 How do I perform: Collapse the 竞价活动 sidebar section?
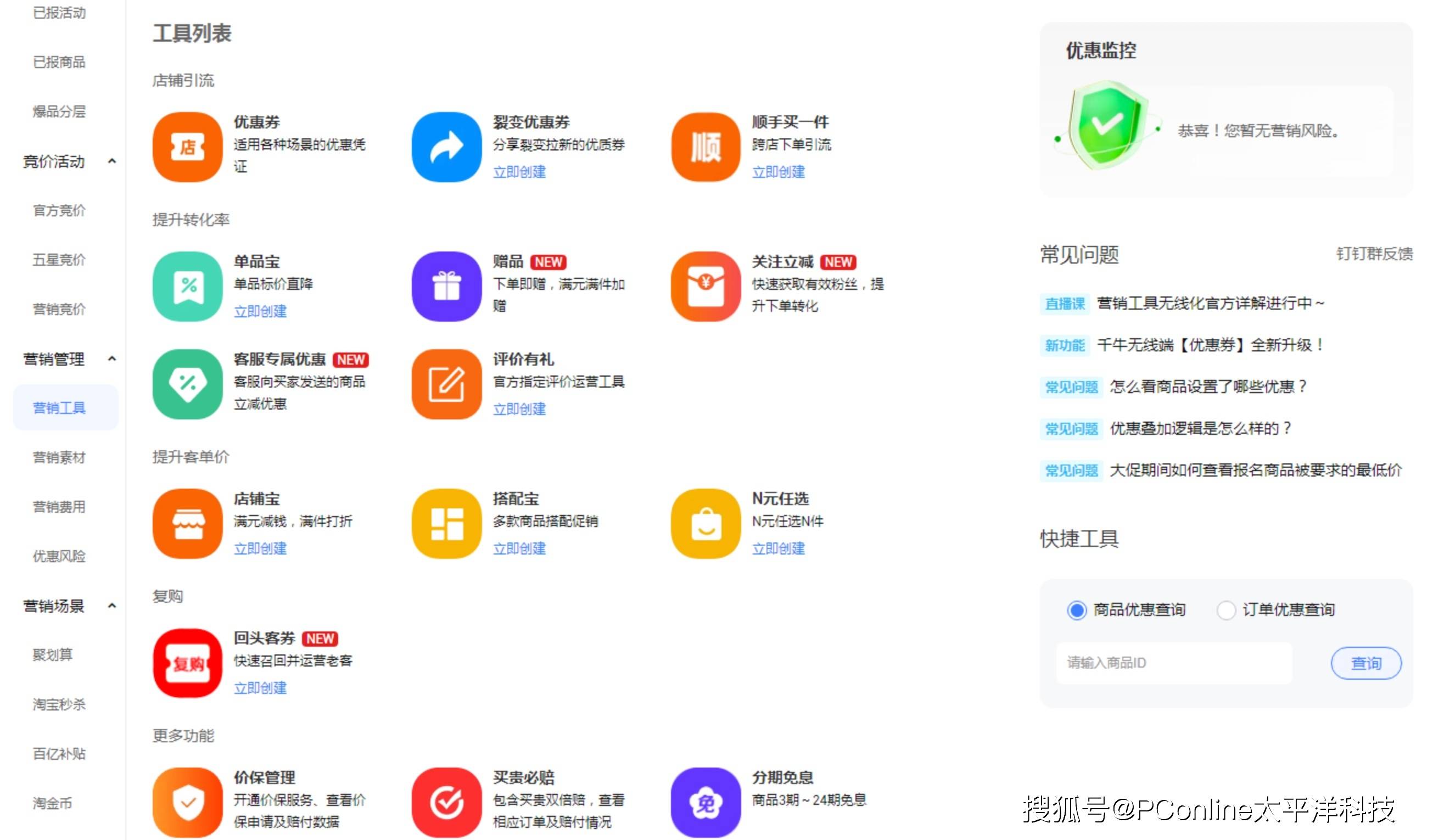pyautogui.click(x=112, y=161)
